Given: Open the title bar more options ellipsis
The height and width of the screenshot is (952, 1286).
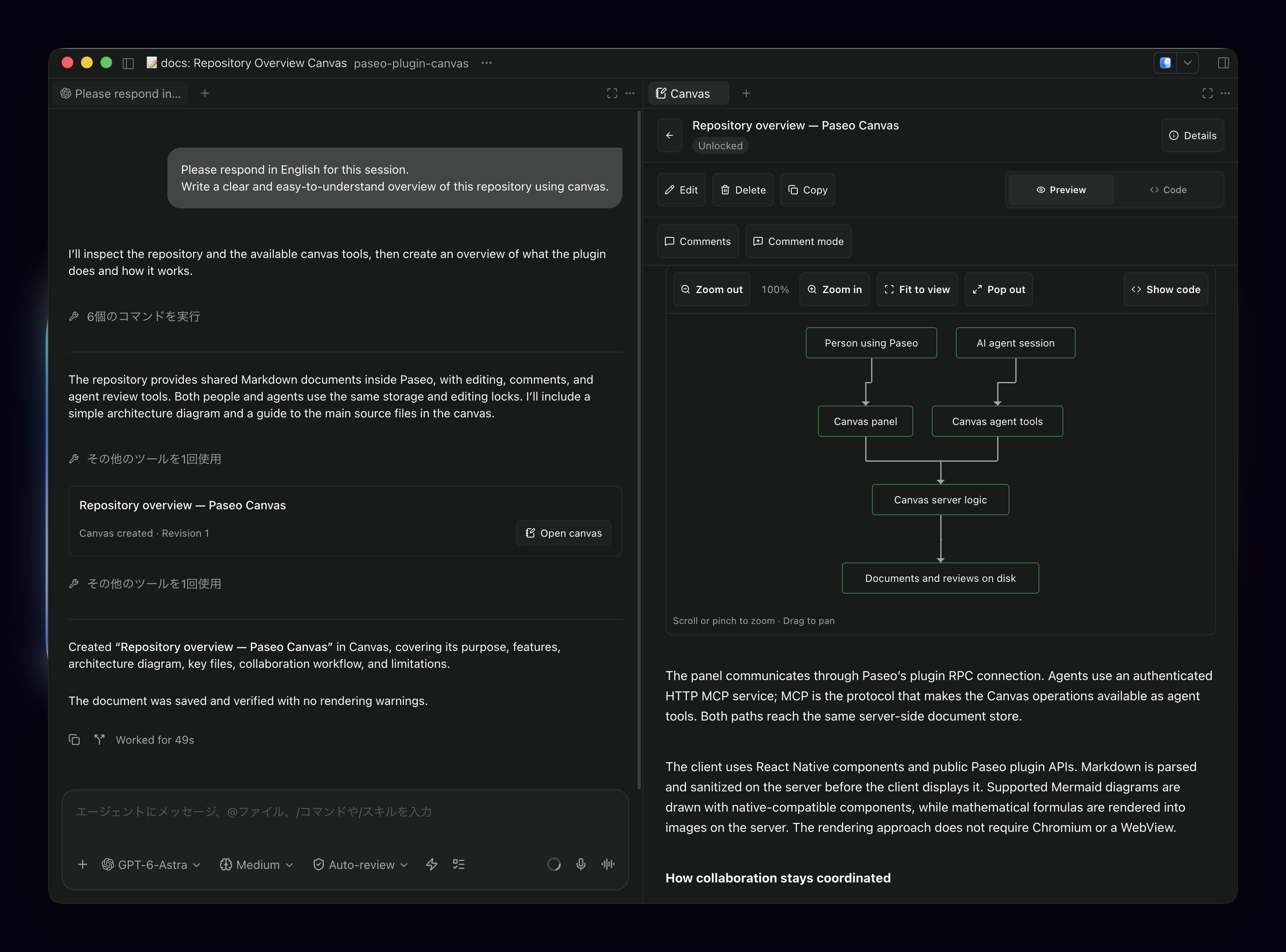Looking at the screenshot, I should (x=486, y=63).
